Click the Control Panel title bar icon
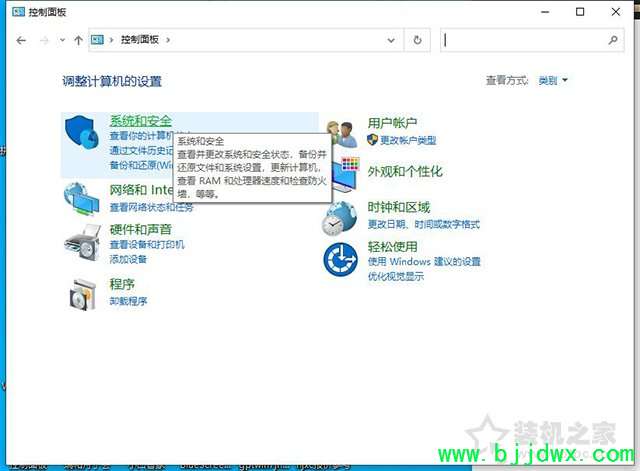This screenshot has height=471, width=640. point(19,12)
